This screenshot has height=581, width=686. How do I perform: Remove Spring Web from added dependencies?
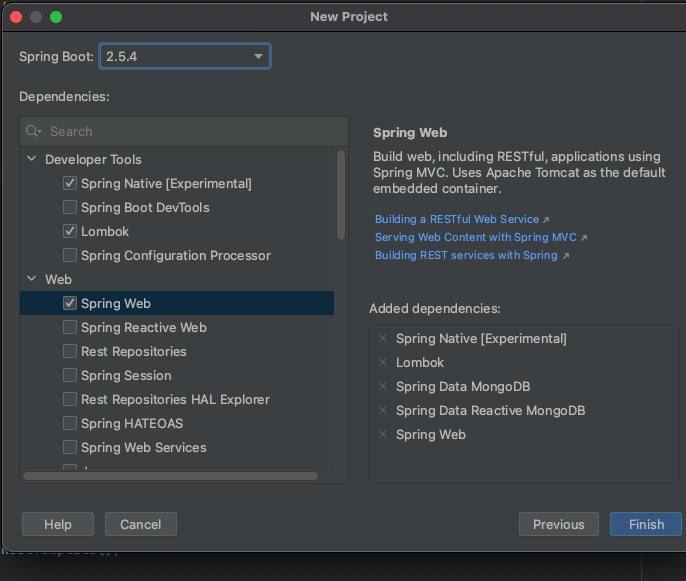[383, 435]
